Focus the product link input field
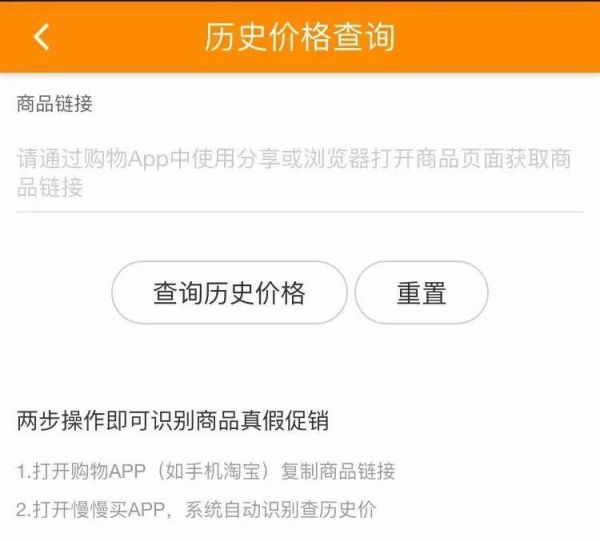Screen dimensions: 600x541 click(x=300, y=173)
